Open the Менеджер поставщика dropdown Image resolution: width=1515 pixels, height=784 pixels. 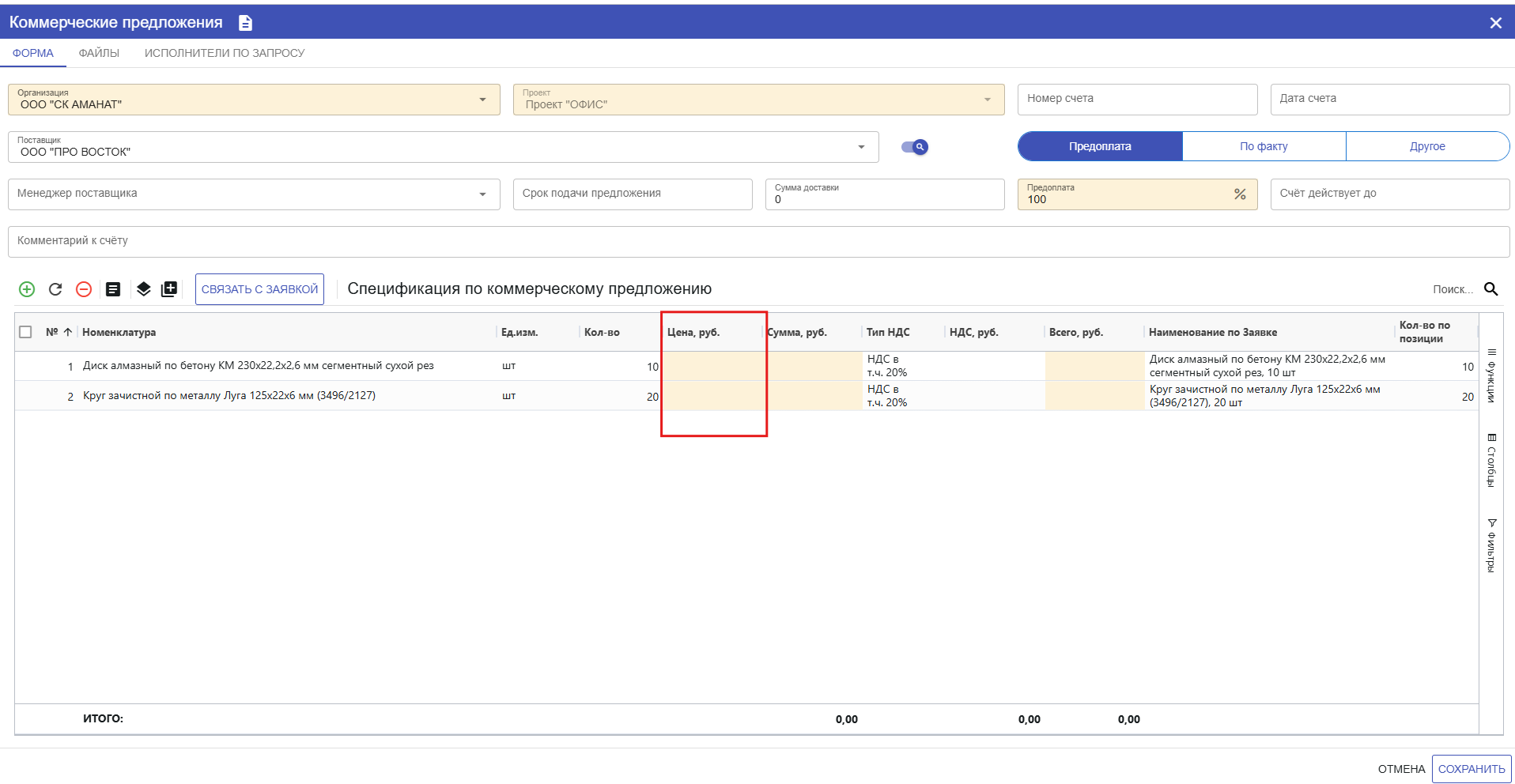[x=482, y=194]
